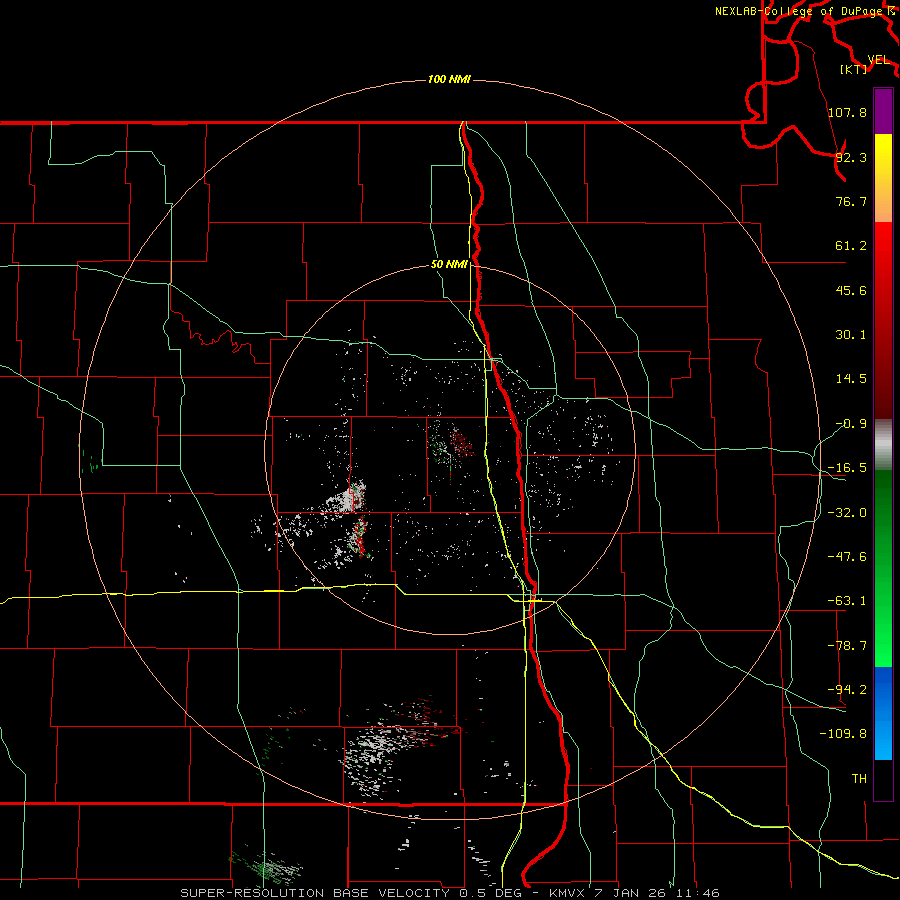Select the 92.3 value on velocity scale
This screenshot has width=900, height=900.
pyautogui.click(x=851, y=157)
